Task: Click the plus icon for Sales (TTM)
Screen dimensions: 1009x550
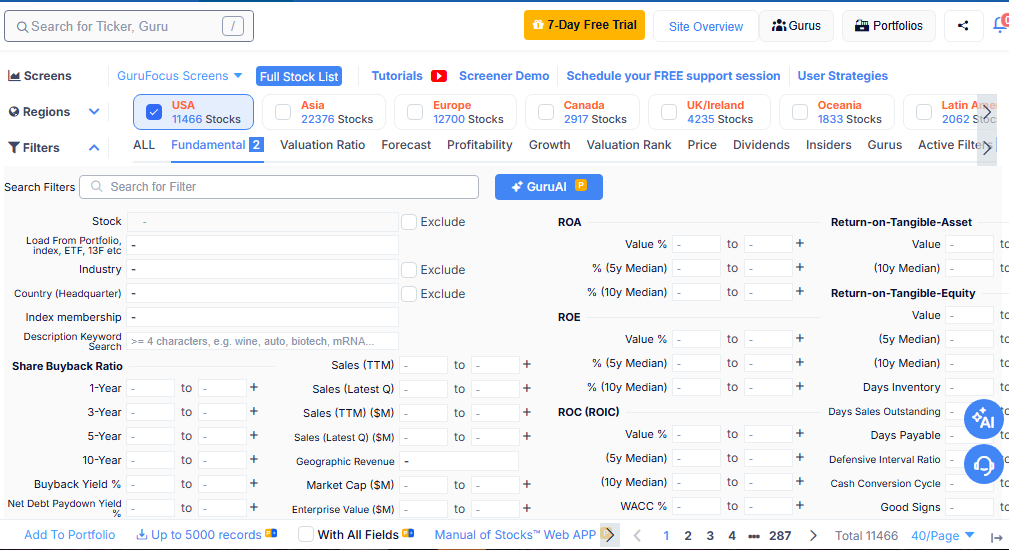Action: (x=527, y=364)
